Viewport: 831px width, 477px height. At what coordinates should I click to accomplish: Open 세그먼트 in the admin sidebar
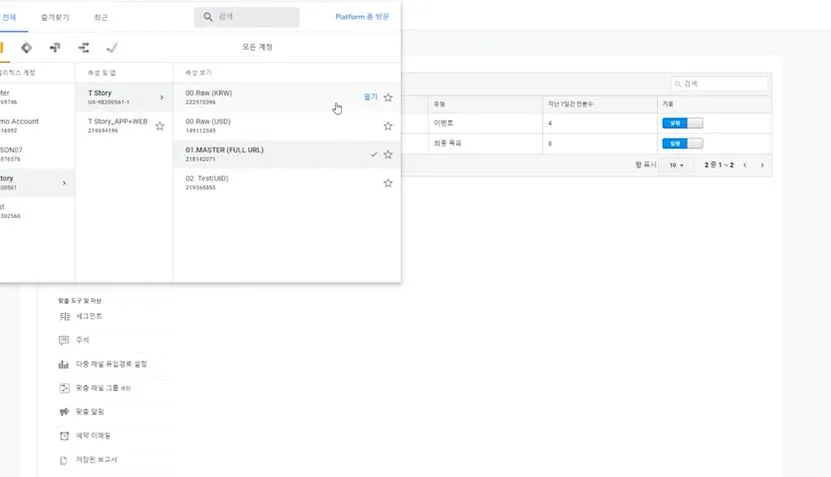[89, 316]
